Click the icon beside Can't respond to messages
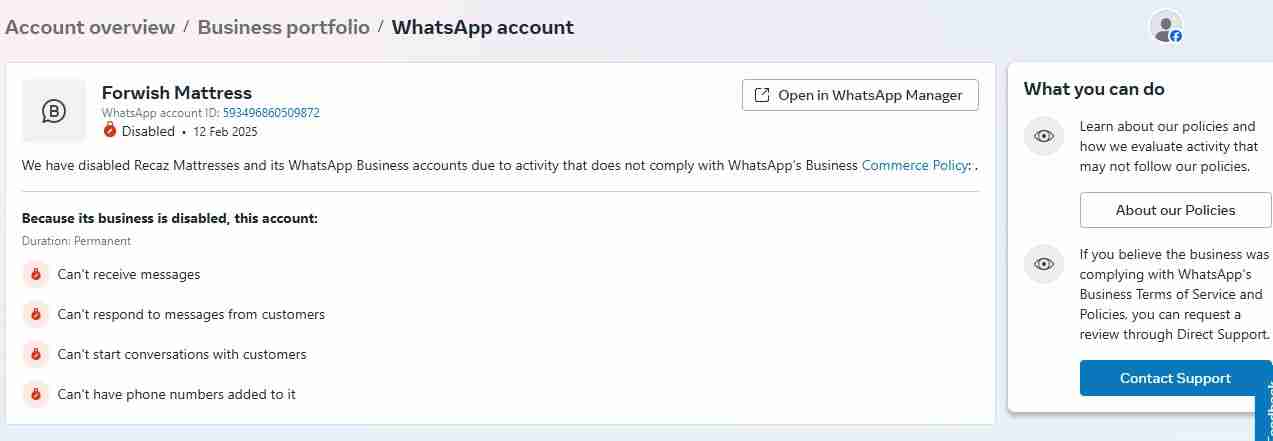Viewport: 1273px width, 441px height. click(x=35, y=314)
